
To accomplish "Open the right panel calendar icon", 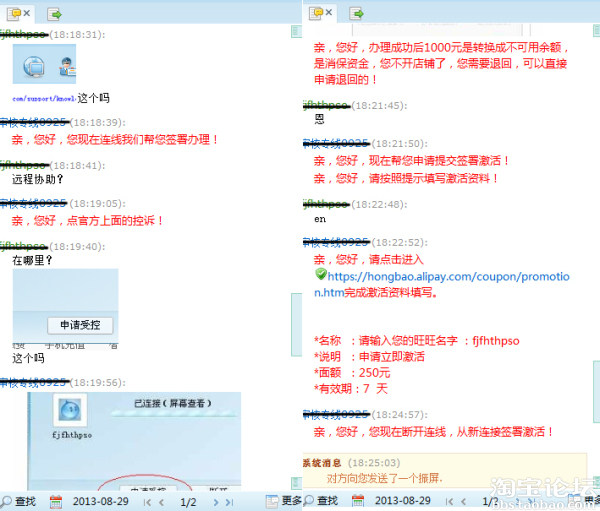I will coord(358,501).
